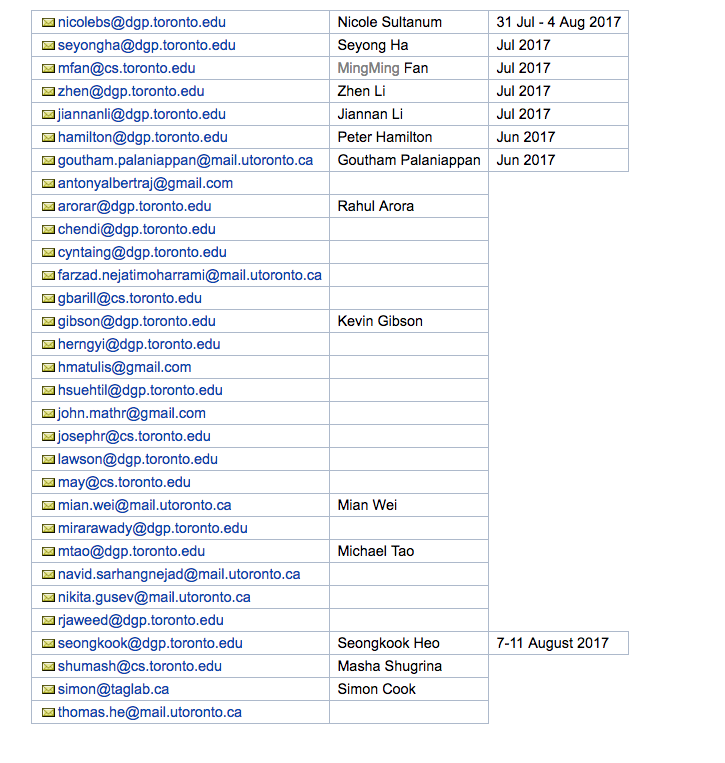Click envelope icon next to gibson@dgp.toronto.edu
This screenshot has width=725, height=763.
pyautogui.click(x=48, y=322)
